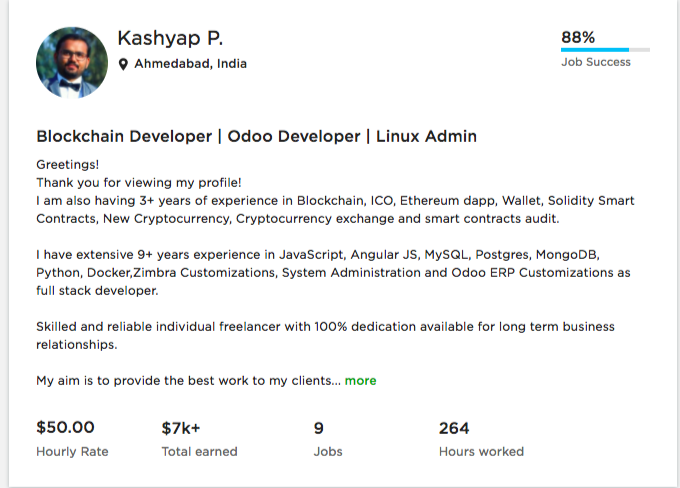Click the 88% job success value
680x488 pixels.
578,37
